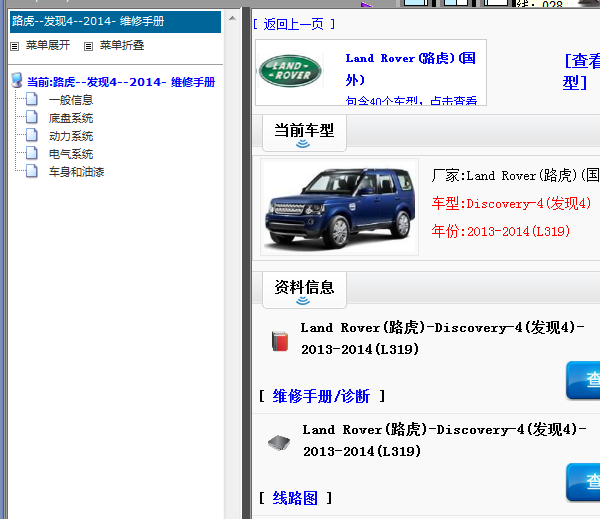Screen dimensions: 600x519
Task: Select the root node 当前:路虎--发现4--2014- 维修手册
Action: coord(121,82)
